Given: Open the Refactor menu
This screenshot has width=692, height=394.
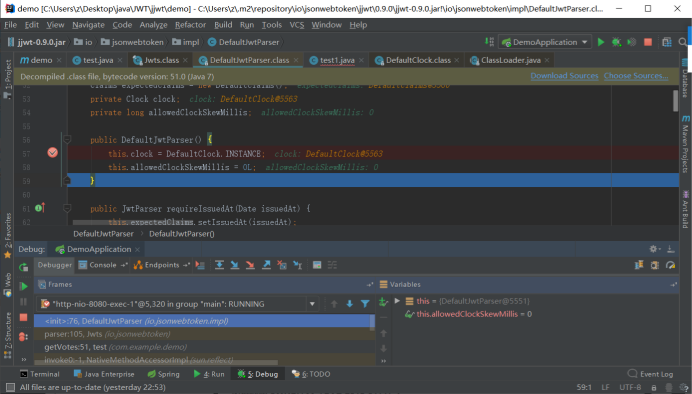Looking at the screenshot, I should coord(190,25).
